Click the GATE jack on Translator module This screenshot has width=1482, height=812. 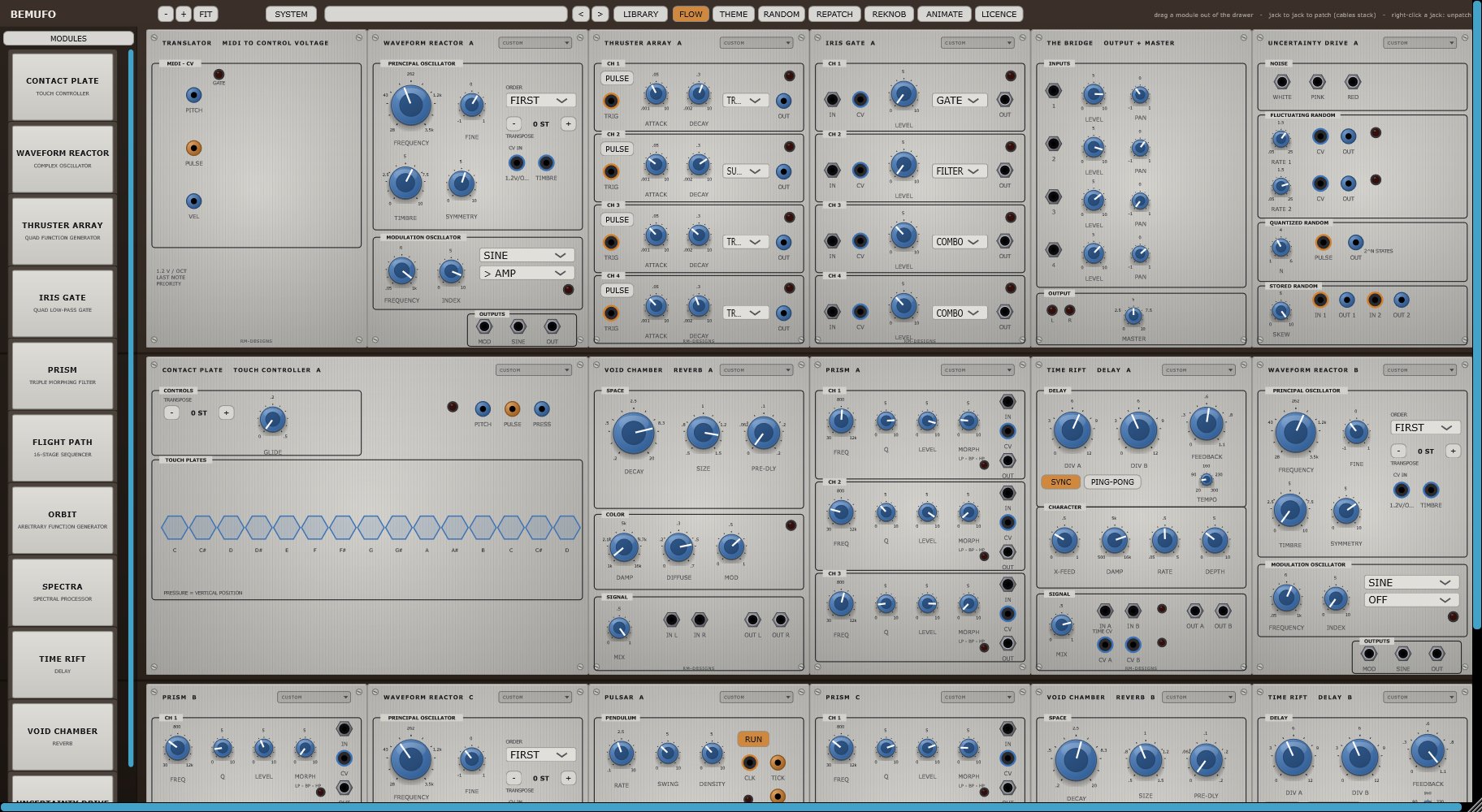coord(219,74)
